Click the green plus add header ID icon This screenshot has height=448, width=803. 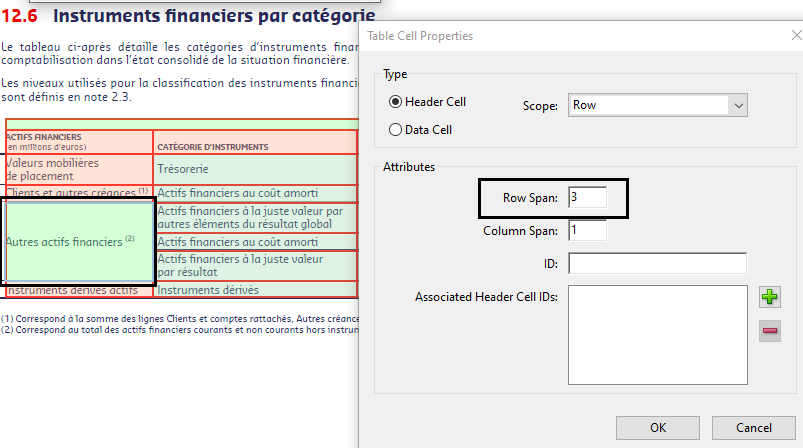(x=769, y=297)
